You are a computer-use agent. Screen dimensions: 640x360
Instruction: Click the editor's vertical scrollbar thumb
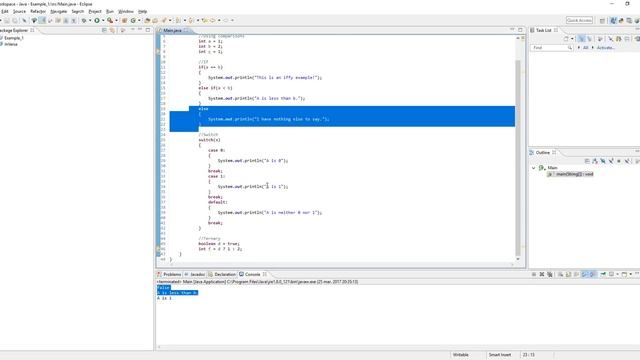point(518,157)
